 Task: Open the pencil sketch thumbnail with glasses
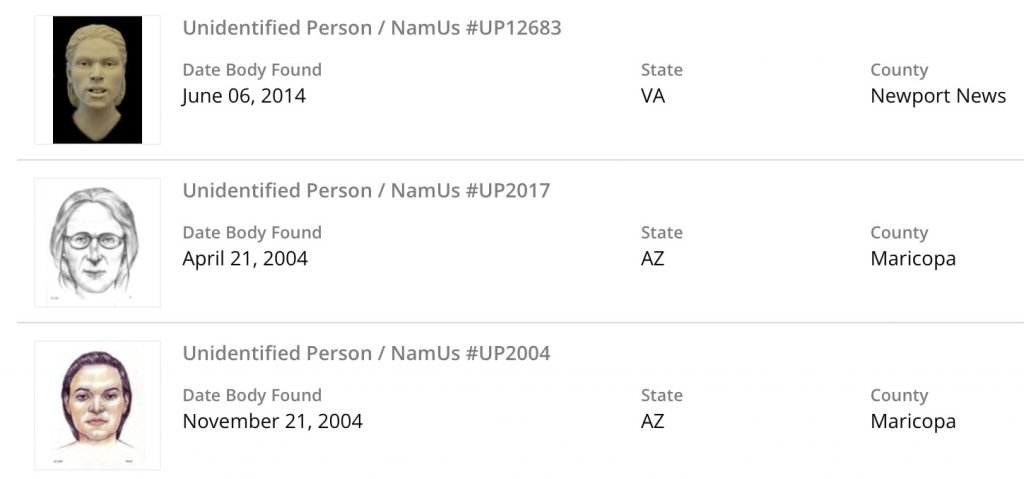97,242
